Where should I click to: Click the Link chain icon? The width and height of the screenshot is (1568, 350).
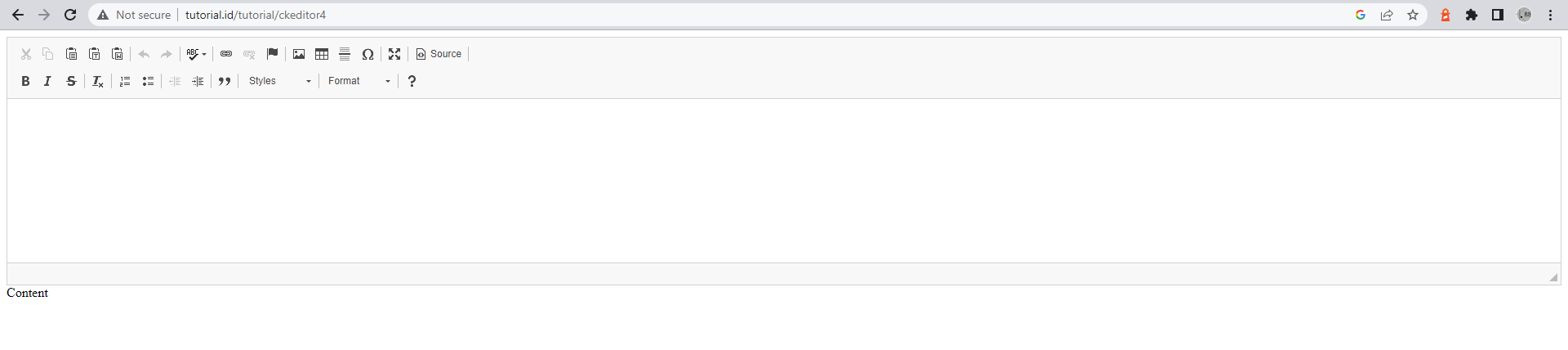coord(226,54)
